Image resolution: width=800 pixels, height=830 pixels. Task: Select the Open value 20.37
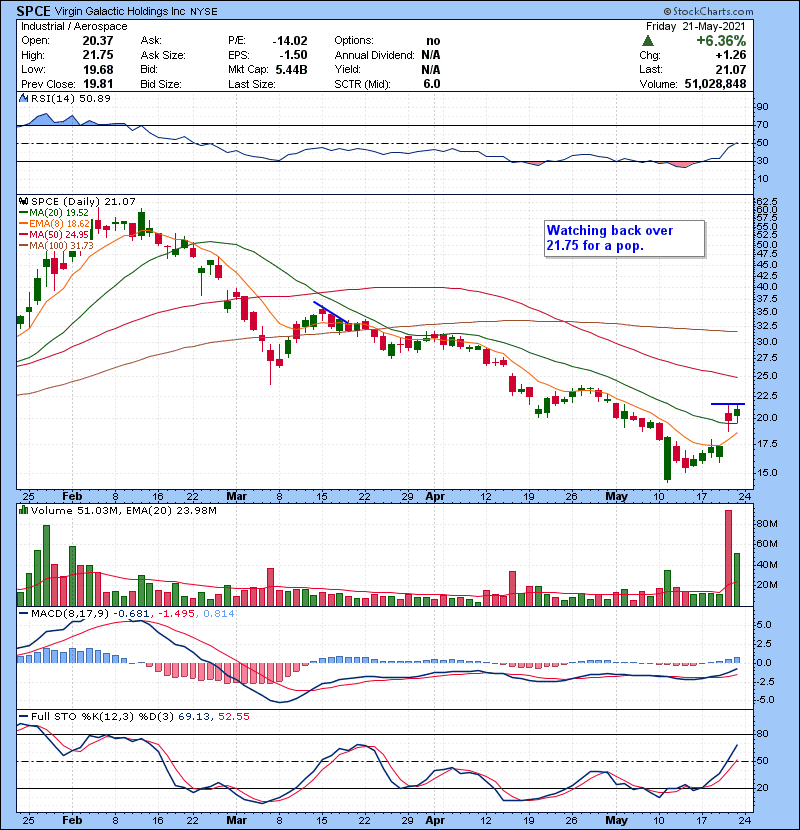[x=97, y=41]
